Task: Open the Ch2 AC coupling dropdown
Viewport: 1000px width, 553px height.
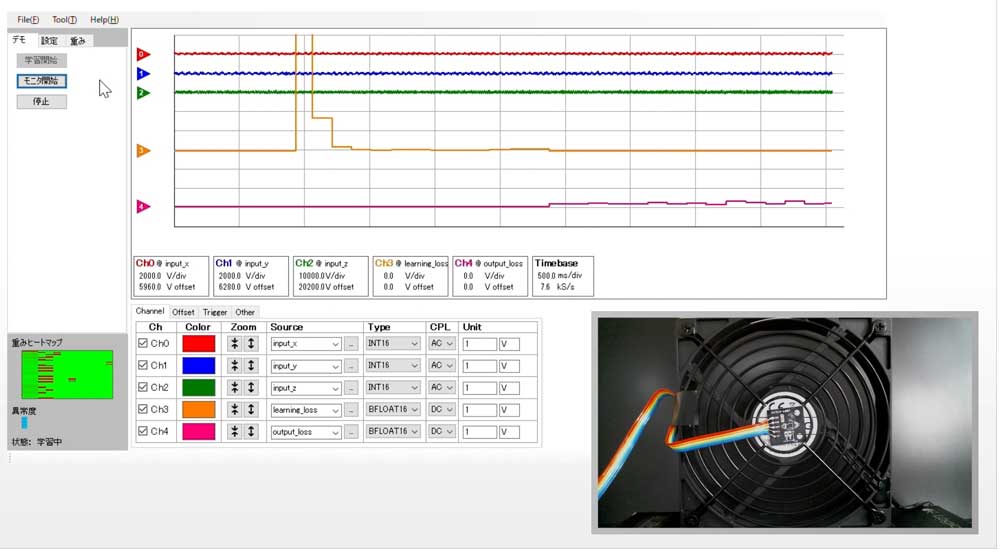Action: tap(441, 388)
